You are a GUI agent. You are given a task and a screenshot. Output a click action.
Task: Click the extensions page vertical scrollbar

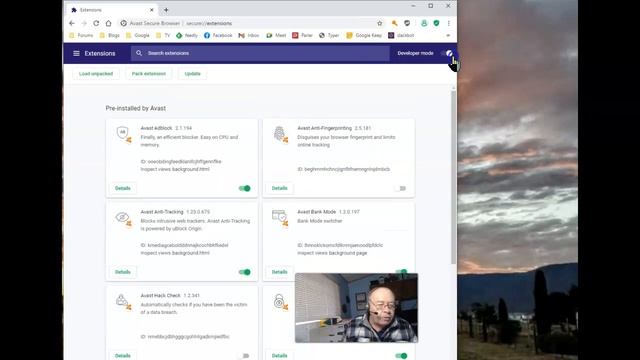453,177
